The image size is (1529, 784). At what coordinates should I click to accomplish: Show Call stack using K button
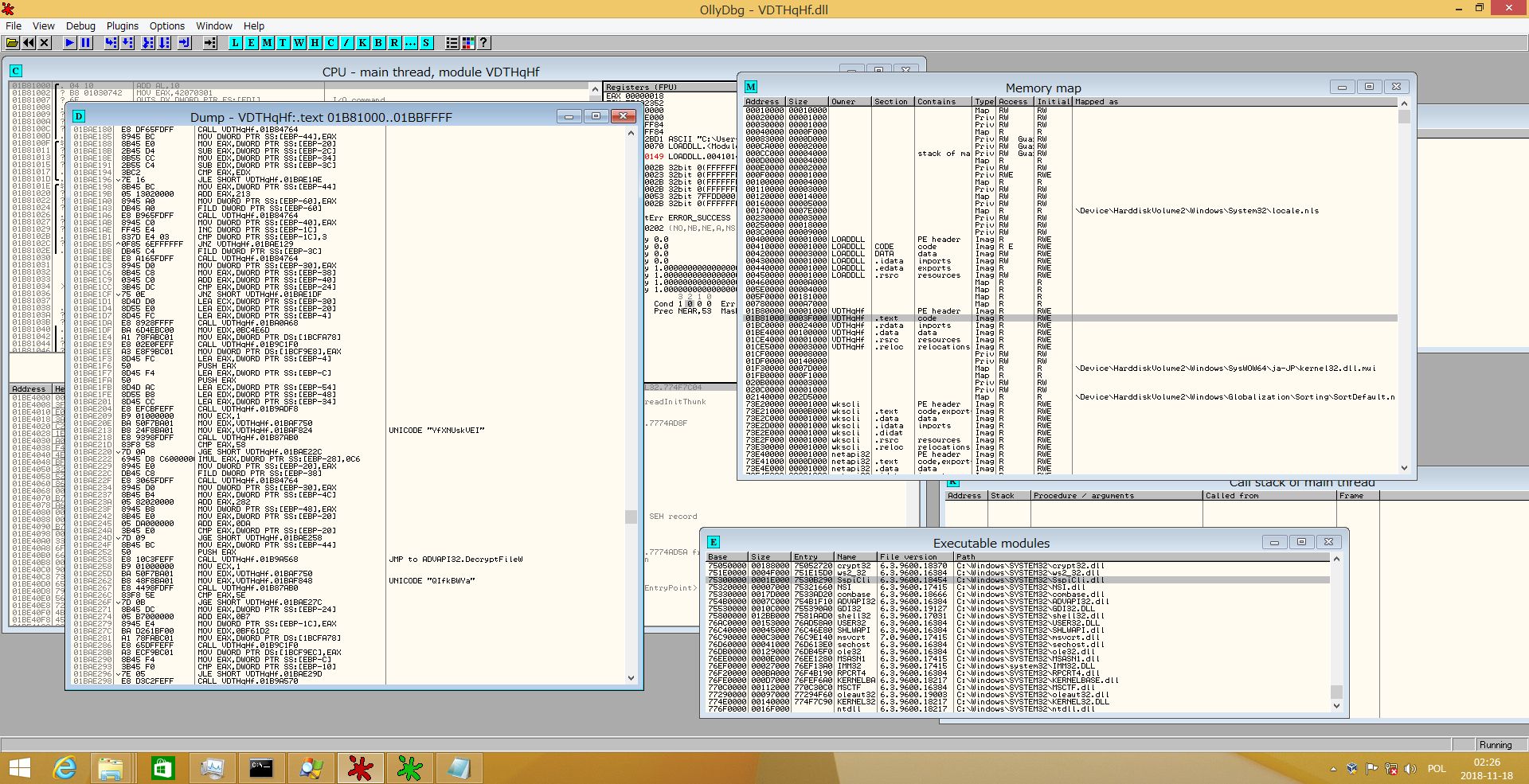point(363,43)
